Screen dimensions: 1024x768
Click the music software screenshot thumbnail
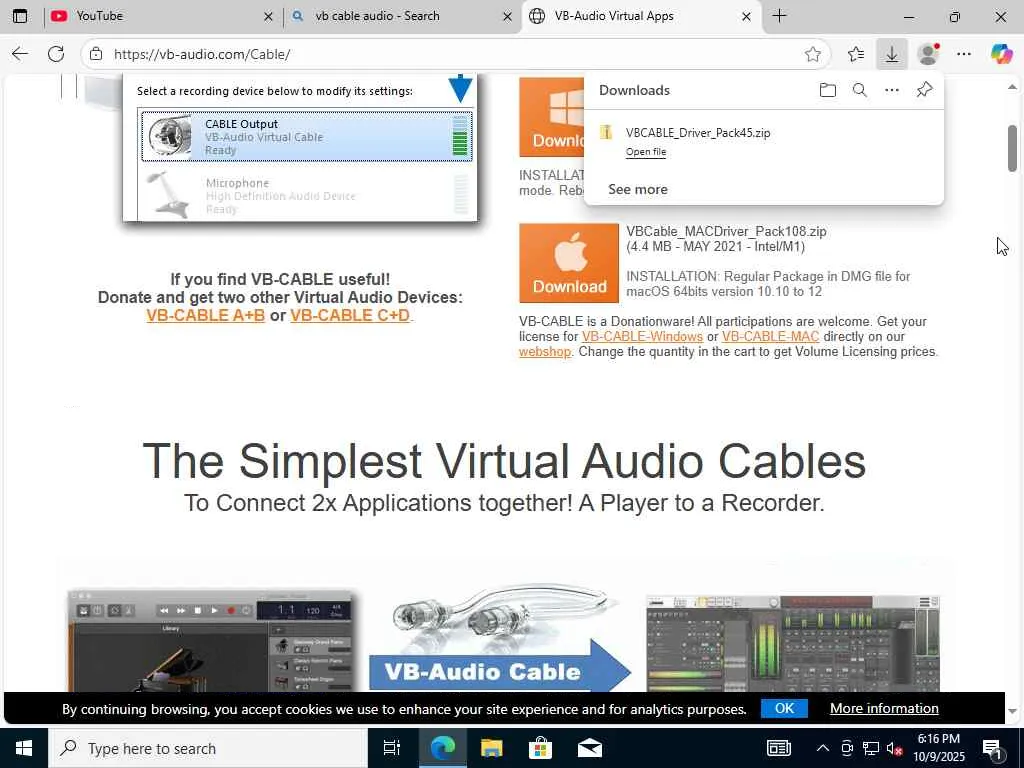[x=210, y=641]
